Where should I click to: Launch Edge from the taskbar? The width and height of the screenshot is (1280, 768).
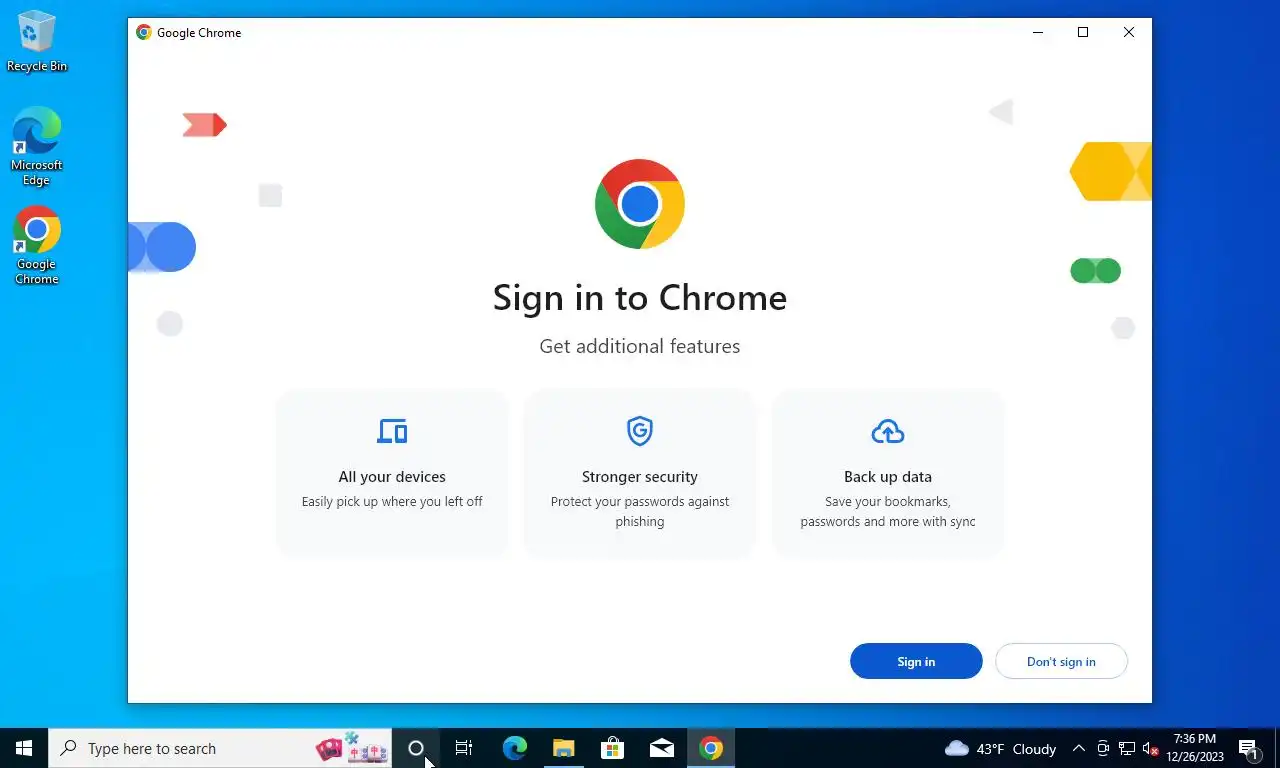coord(514,748)
